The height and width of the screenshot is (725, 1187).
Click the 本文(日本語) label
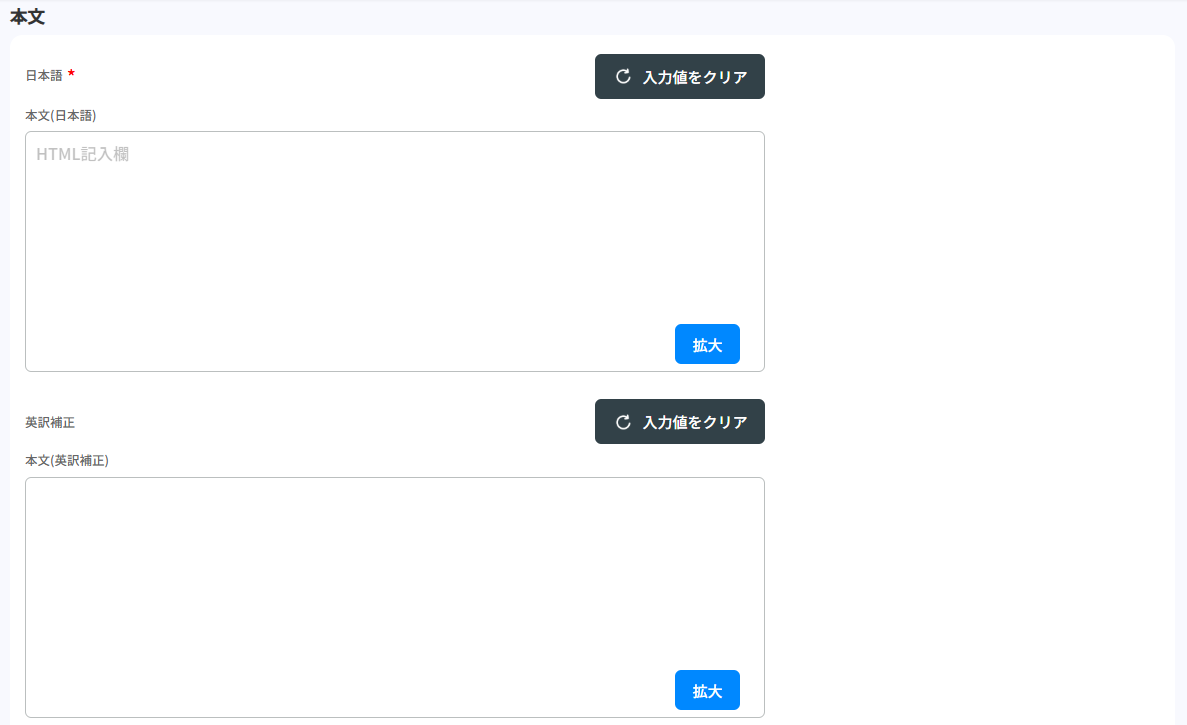coord(60,115)
